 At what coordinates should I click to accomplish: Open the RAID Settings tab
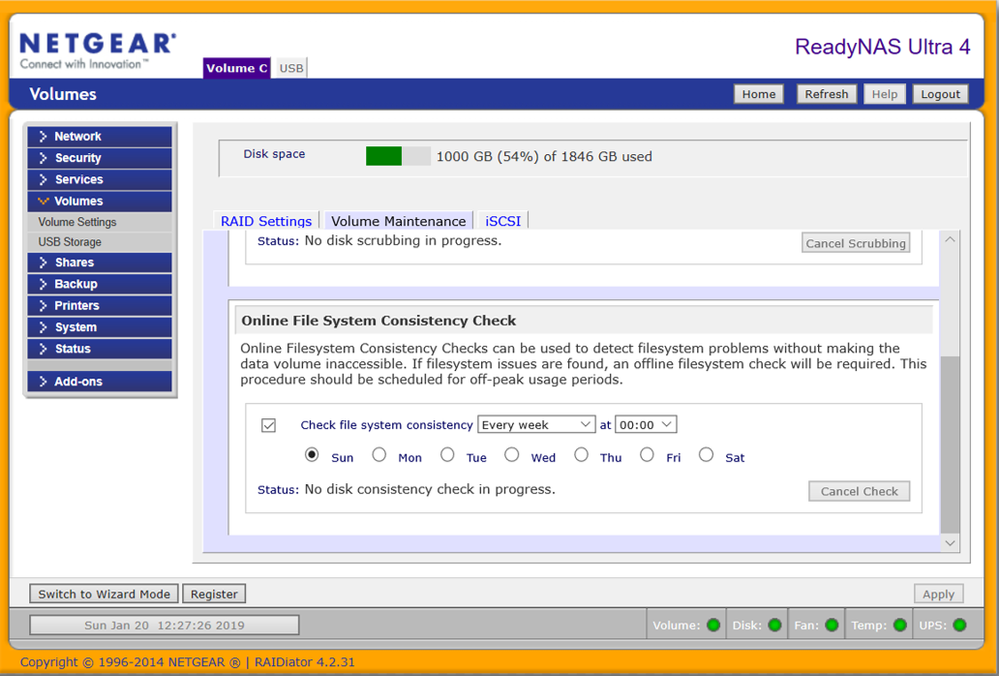click(266, 221)
